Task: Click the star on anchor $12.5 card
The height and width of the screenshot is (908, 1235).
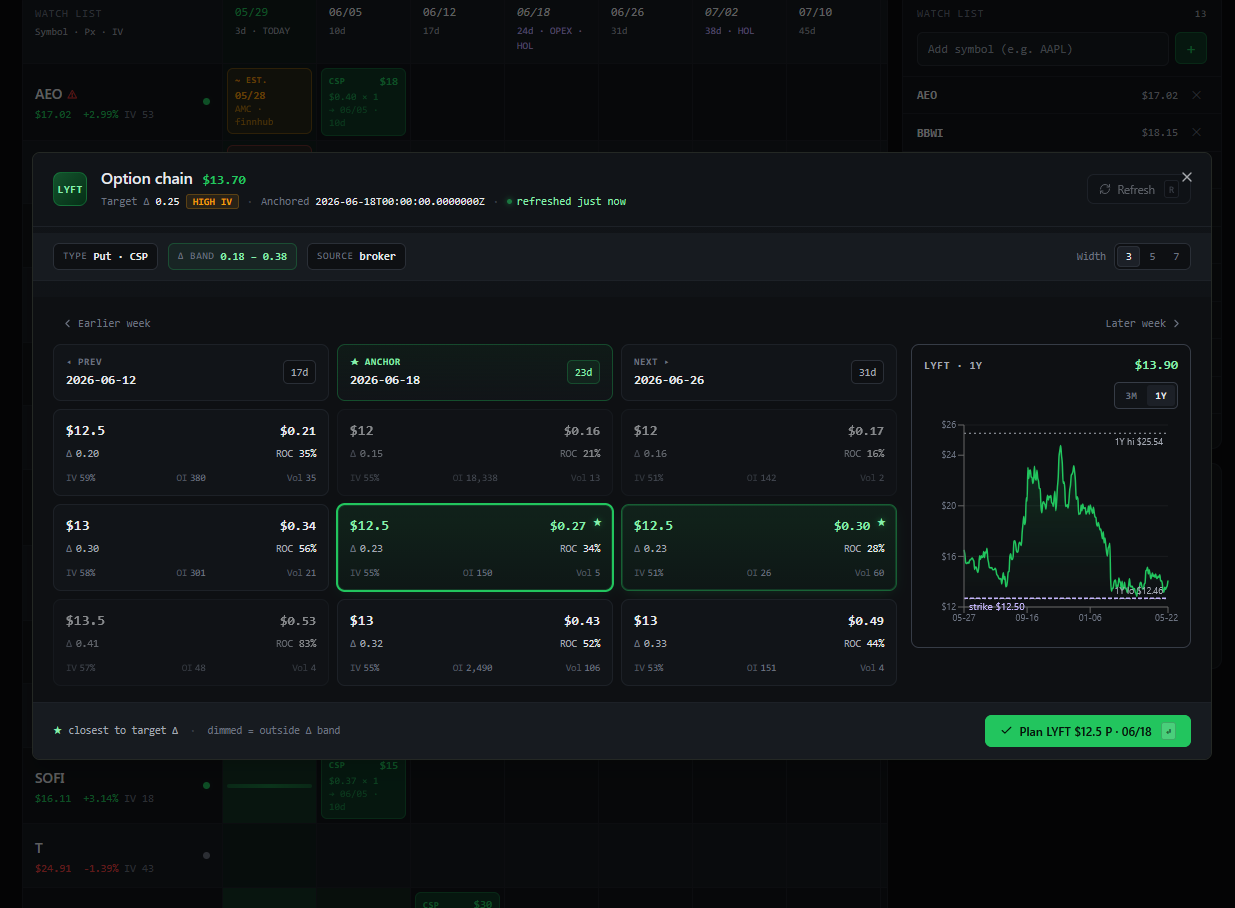Action: click(598, 522)
